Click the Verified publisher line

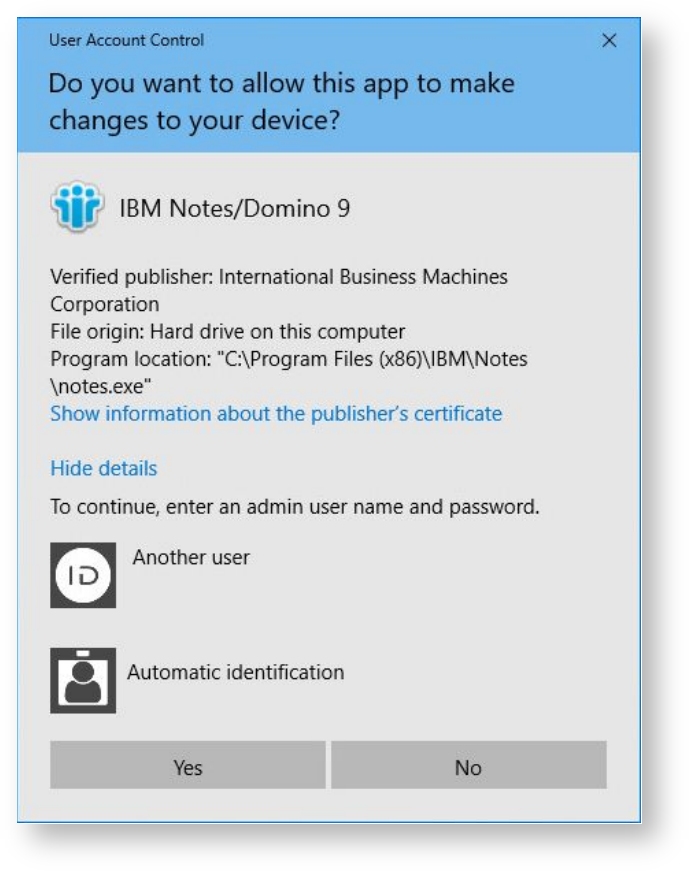click(279, 276)
